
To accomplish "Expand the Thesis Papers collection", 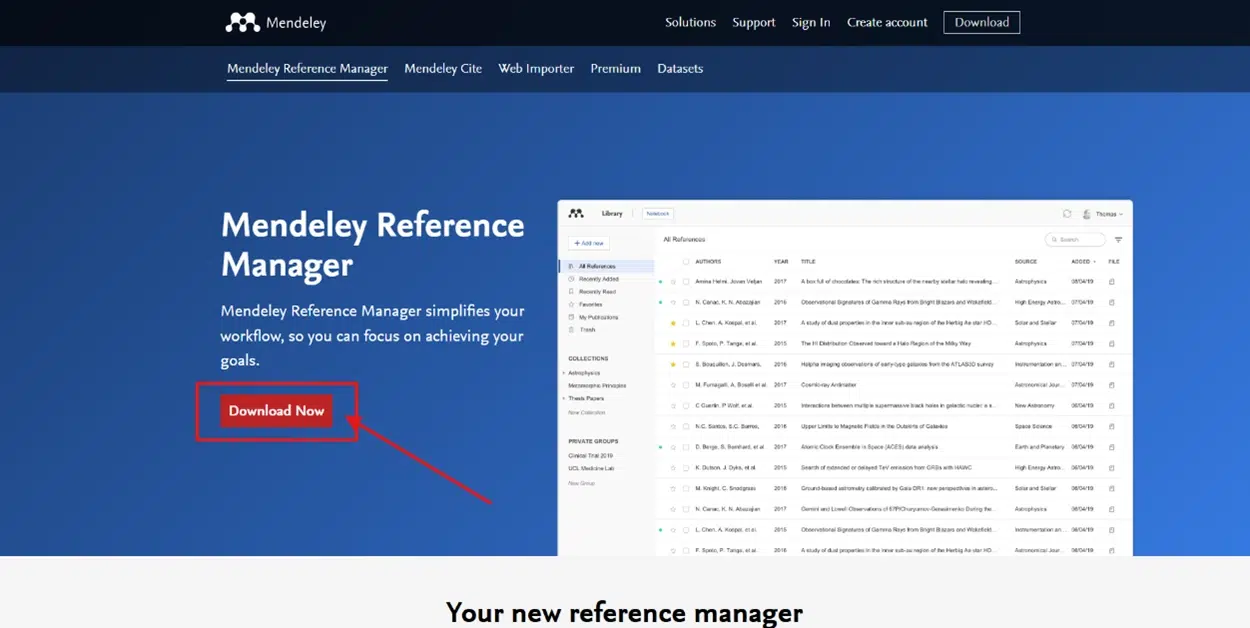I will [563, 398].
